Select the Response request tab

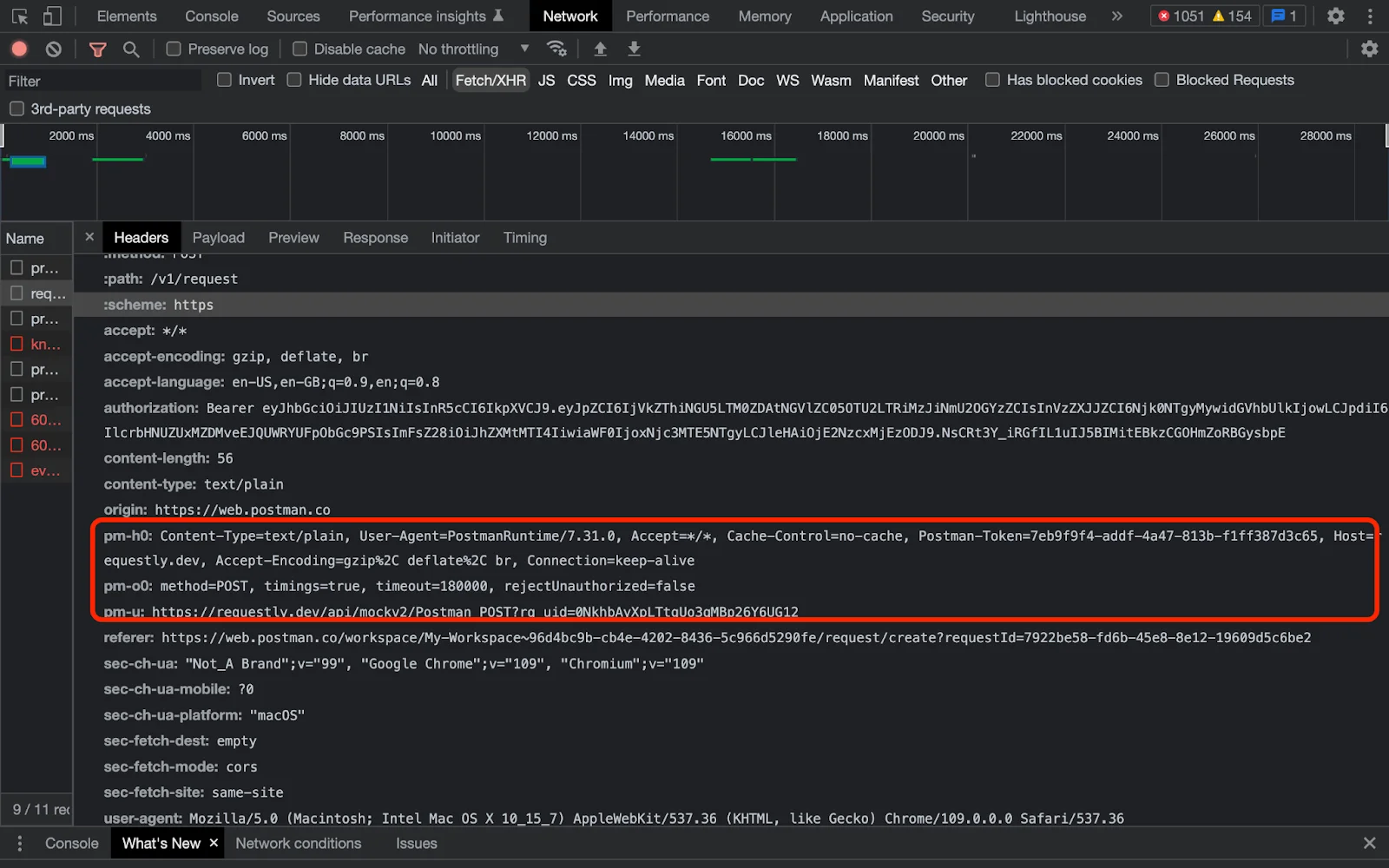tap(375, 237)
